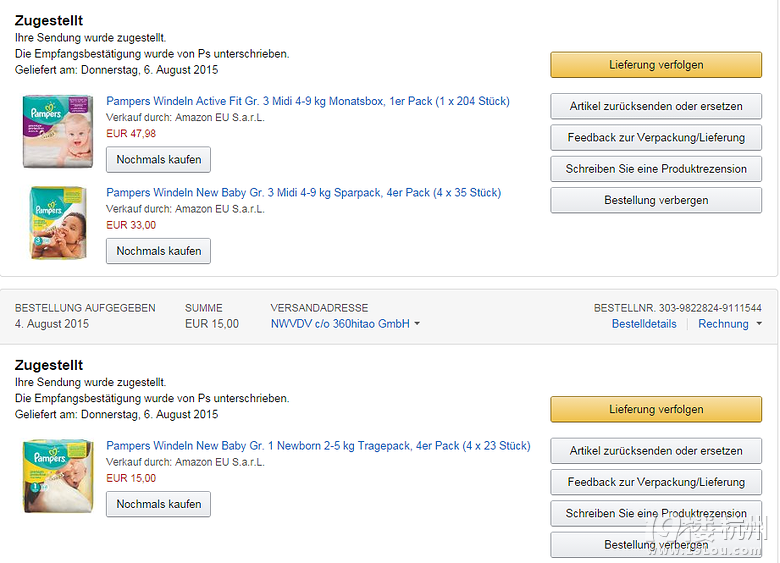Expand the Rechnung dropdown arrow

759,324
